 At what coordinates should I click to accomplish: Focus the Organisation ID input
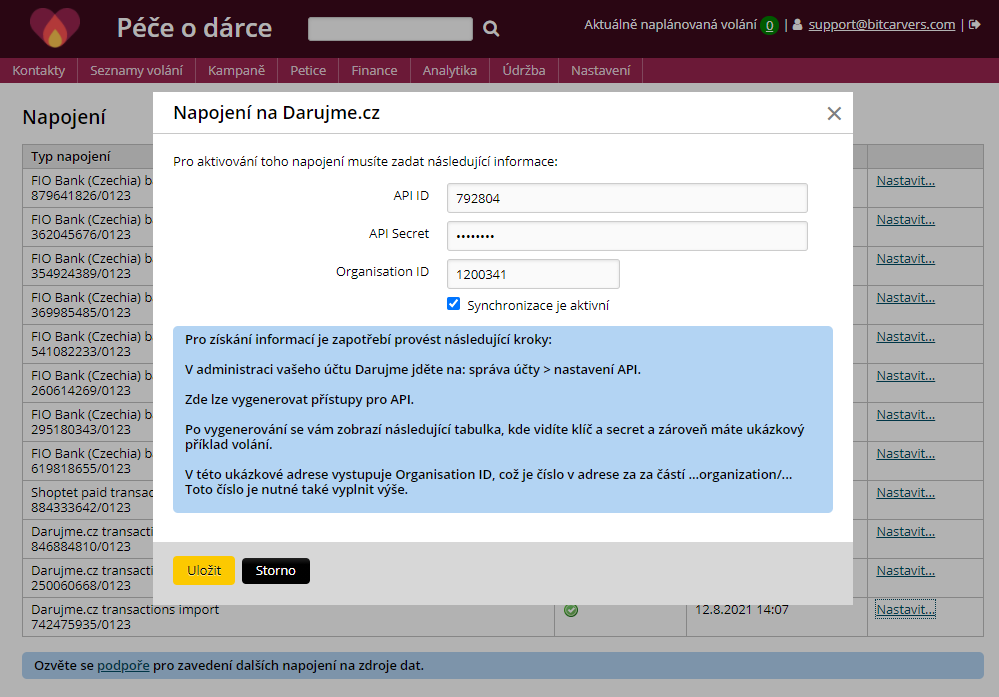(x=533, y=274)
